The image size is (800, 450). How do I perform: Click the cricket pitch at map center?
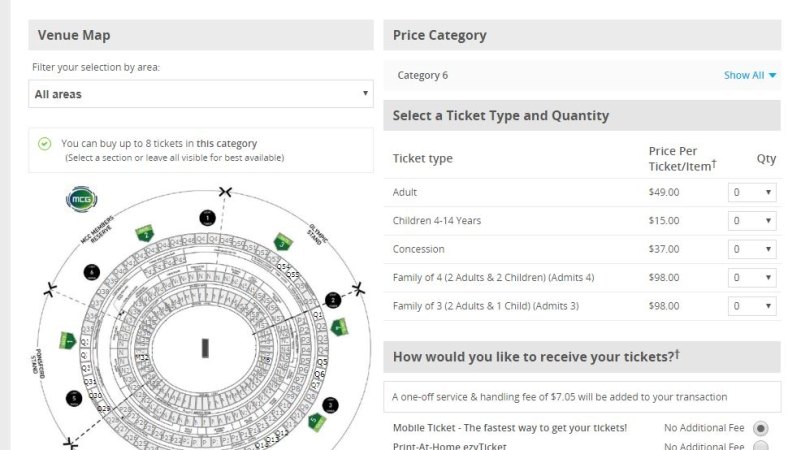click(205, 348)
